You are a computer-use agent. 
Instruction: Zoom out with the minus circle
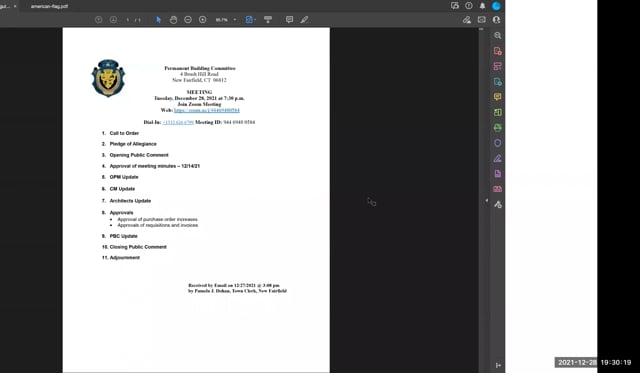[x=188, y=20]
